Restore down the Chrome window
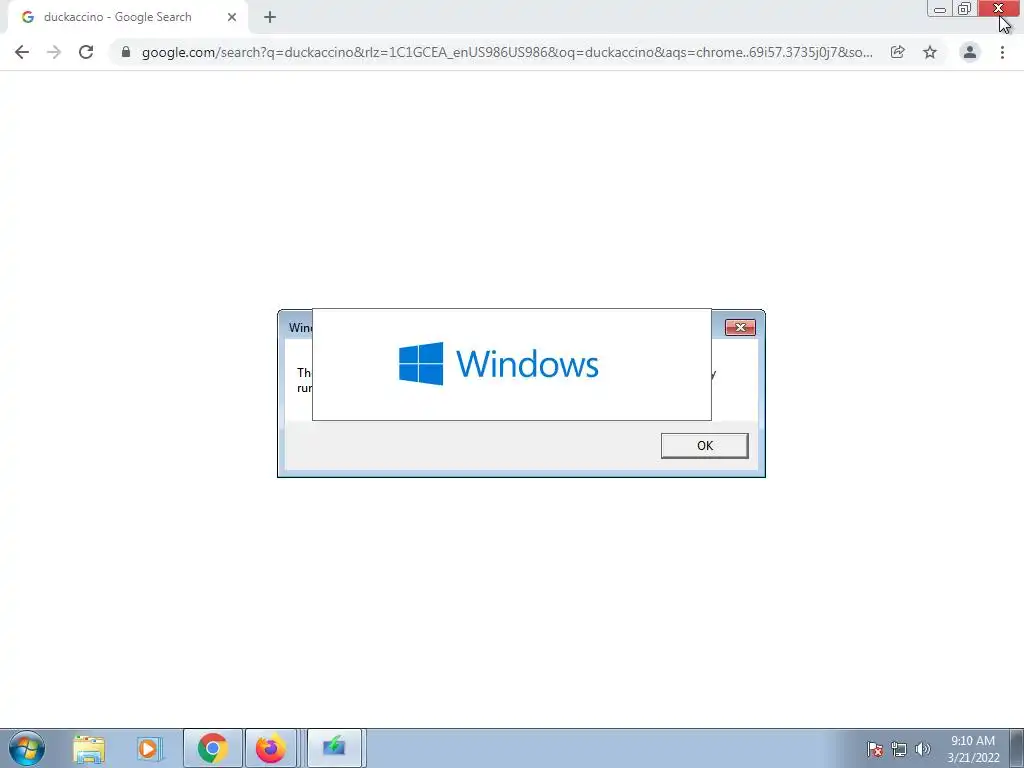The width and height of the screenshot is (1024, 768). click(x=965, y=9)
